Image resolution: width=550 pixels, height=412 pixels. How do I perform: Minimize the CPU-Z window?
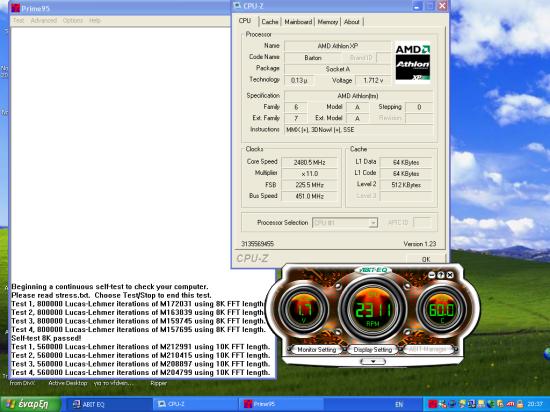pyautogui.click(x=417, y=6)
